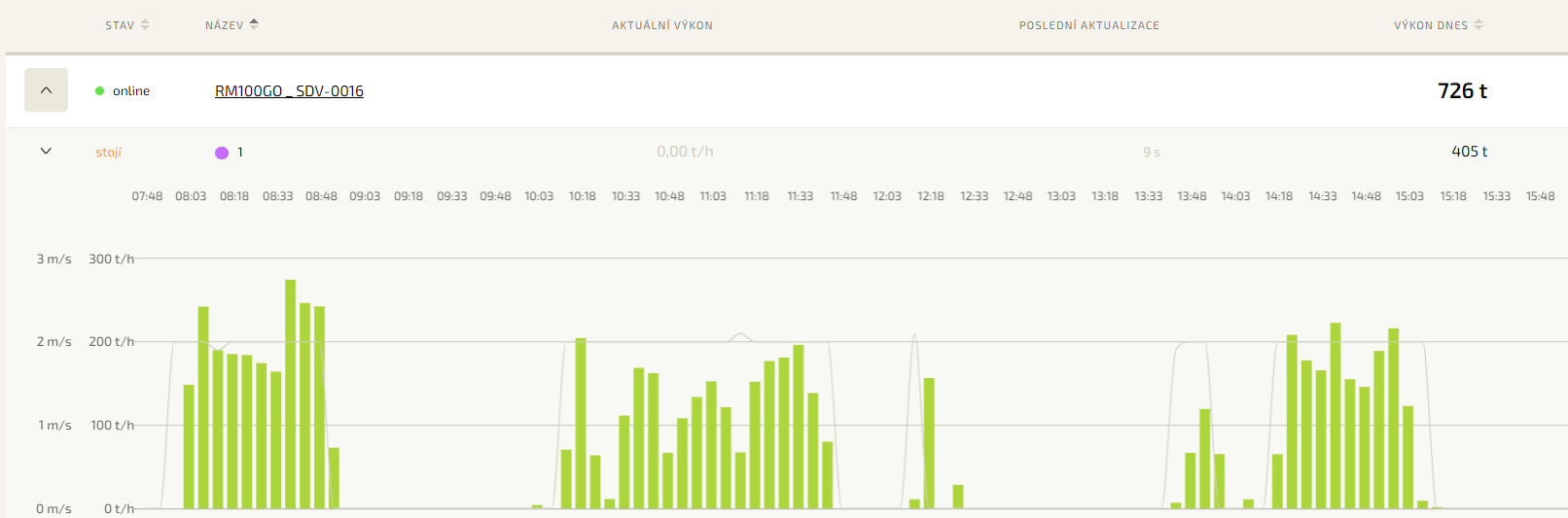This screenshot has width=1568, height=518.
Task: Click the tallest green bar near 08:33
Action: 291,394
